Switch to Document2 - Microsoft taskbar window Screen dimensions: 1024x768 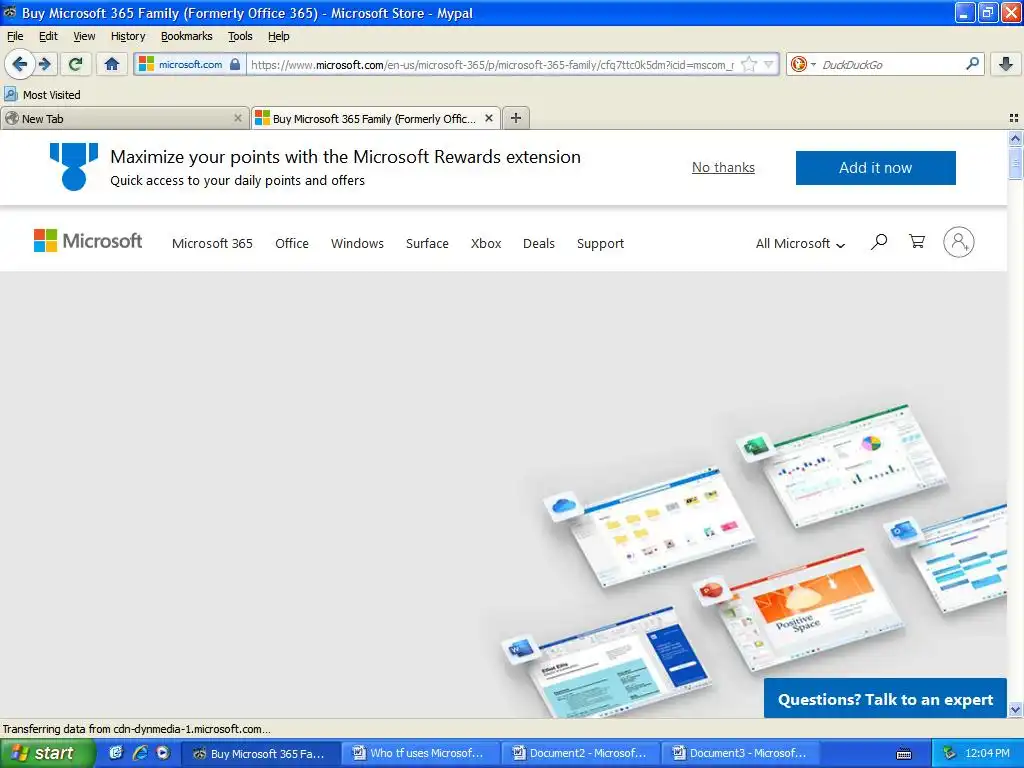click(581, 753)
